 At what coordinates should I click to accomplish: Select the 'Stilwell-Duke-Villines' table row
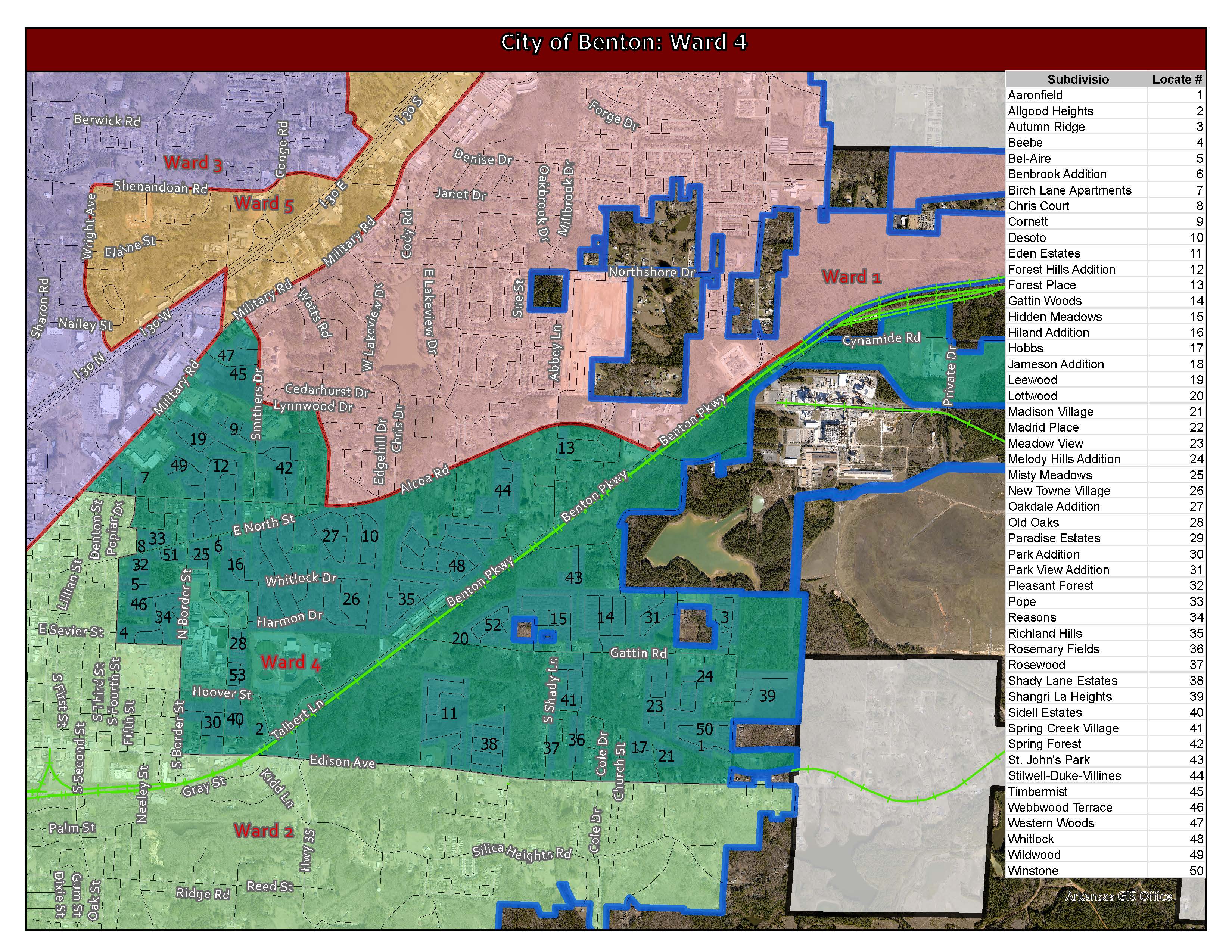(1105, 775)
